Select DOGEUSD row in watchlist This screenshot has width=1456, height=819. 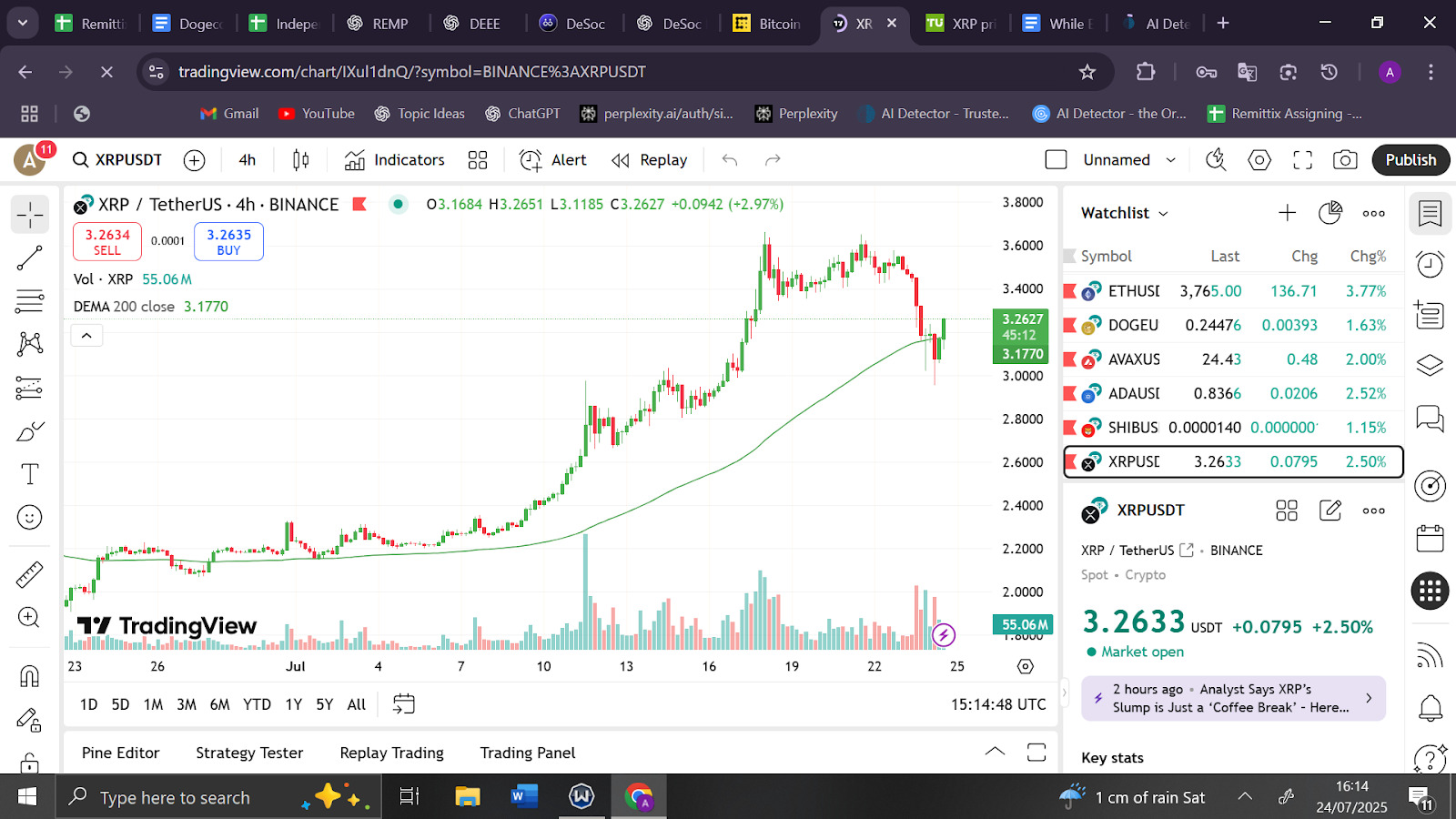pyautogui.click(x=1233, y=325)
